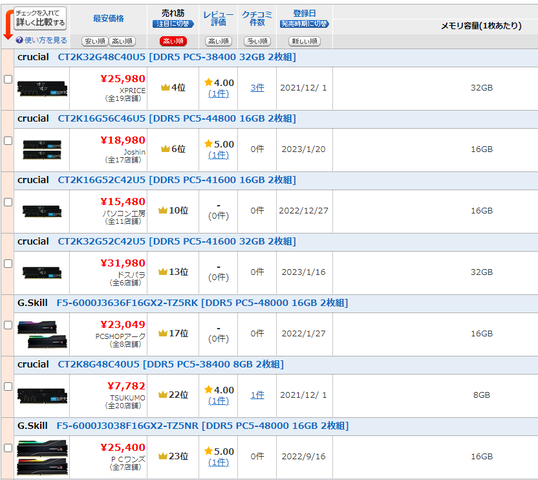This screenshot has width=538, height=480.
Task: Sort クチコミ件数 by 多い順
Action: tap(257, 41)
